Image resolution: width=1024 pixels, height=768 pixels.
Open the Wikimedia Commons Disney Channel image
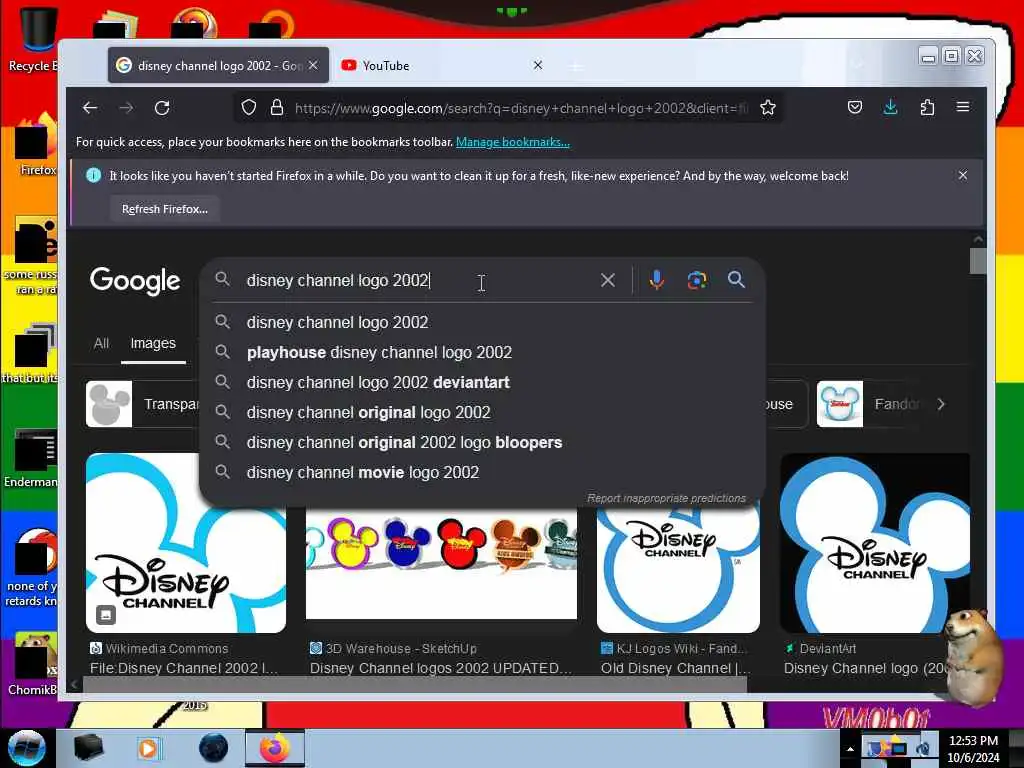tap(186, 543)
